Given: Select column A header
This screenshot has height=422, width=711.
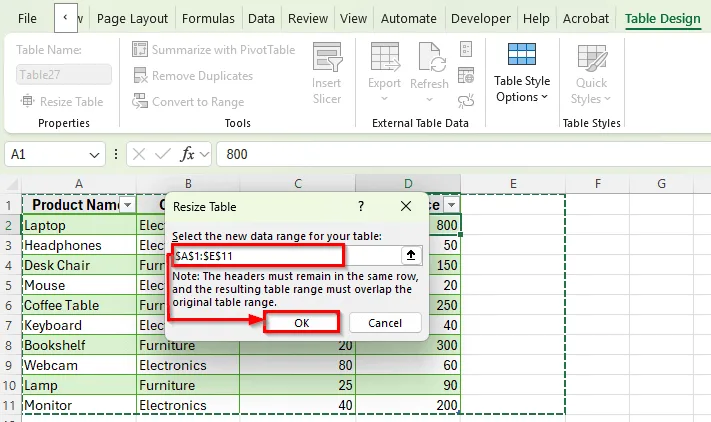Looking at the screenshot, I should click(79, 184).
